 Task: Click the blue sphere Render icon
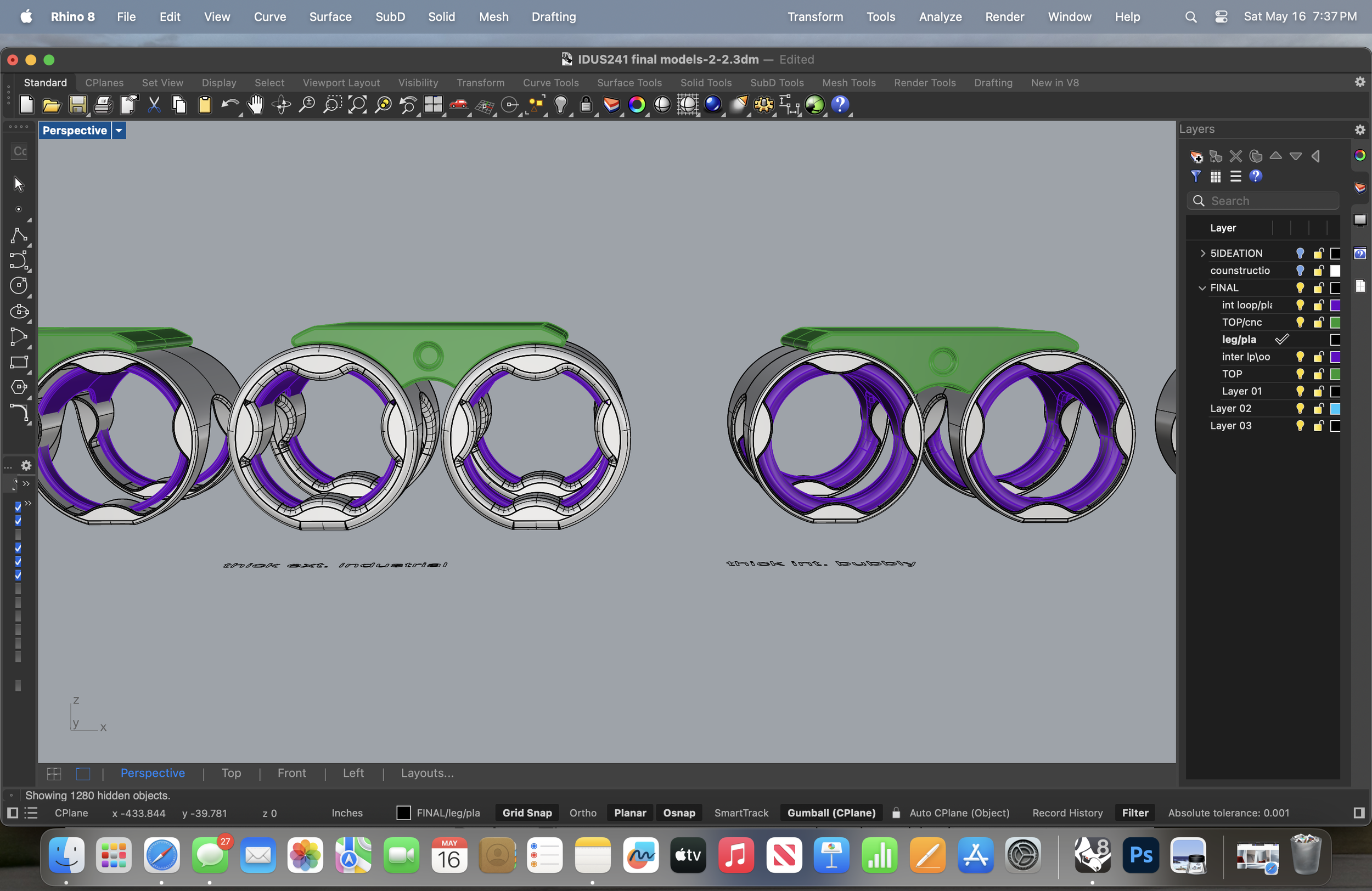click(713, 105)
